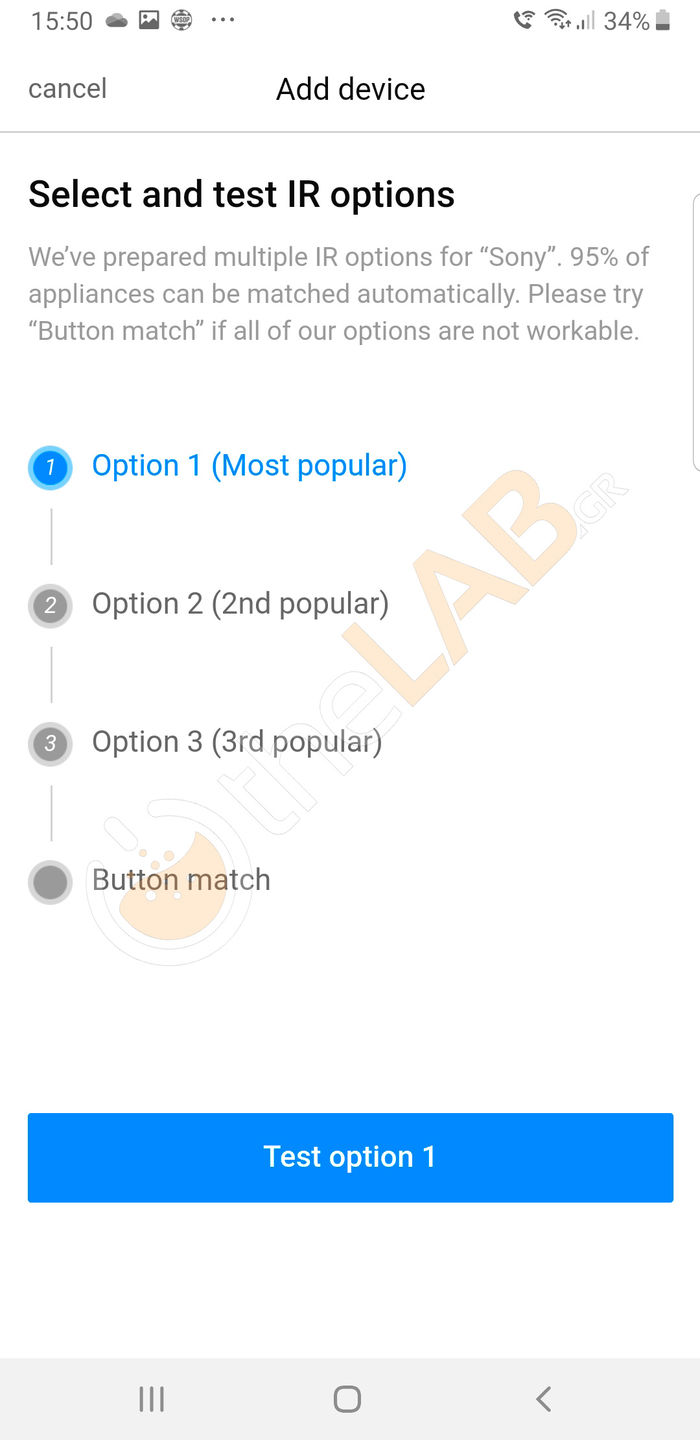Select the Button match radio circle
The height and width of the screenshot is (1440, 700).
pos(50,881)
